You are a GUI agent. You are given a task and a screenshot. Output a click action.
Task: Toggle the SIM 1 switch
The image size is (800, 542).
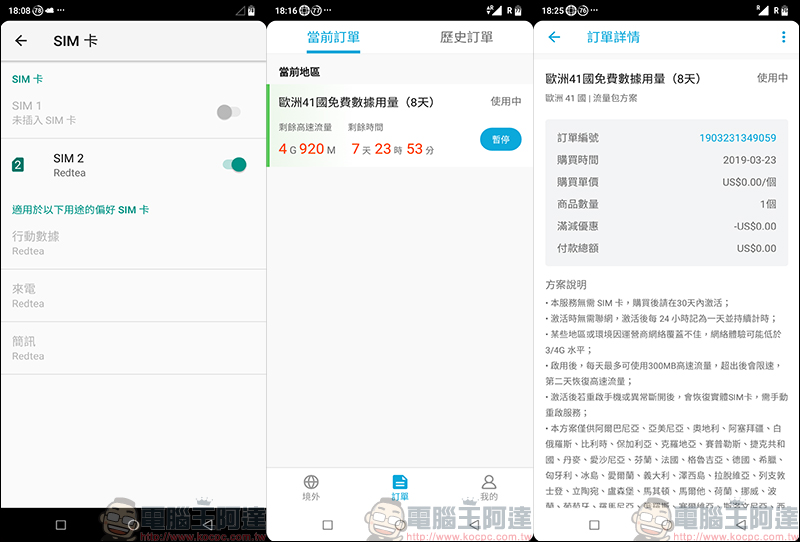pyautogui.click(x=229, y=112)
